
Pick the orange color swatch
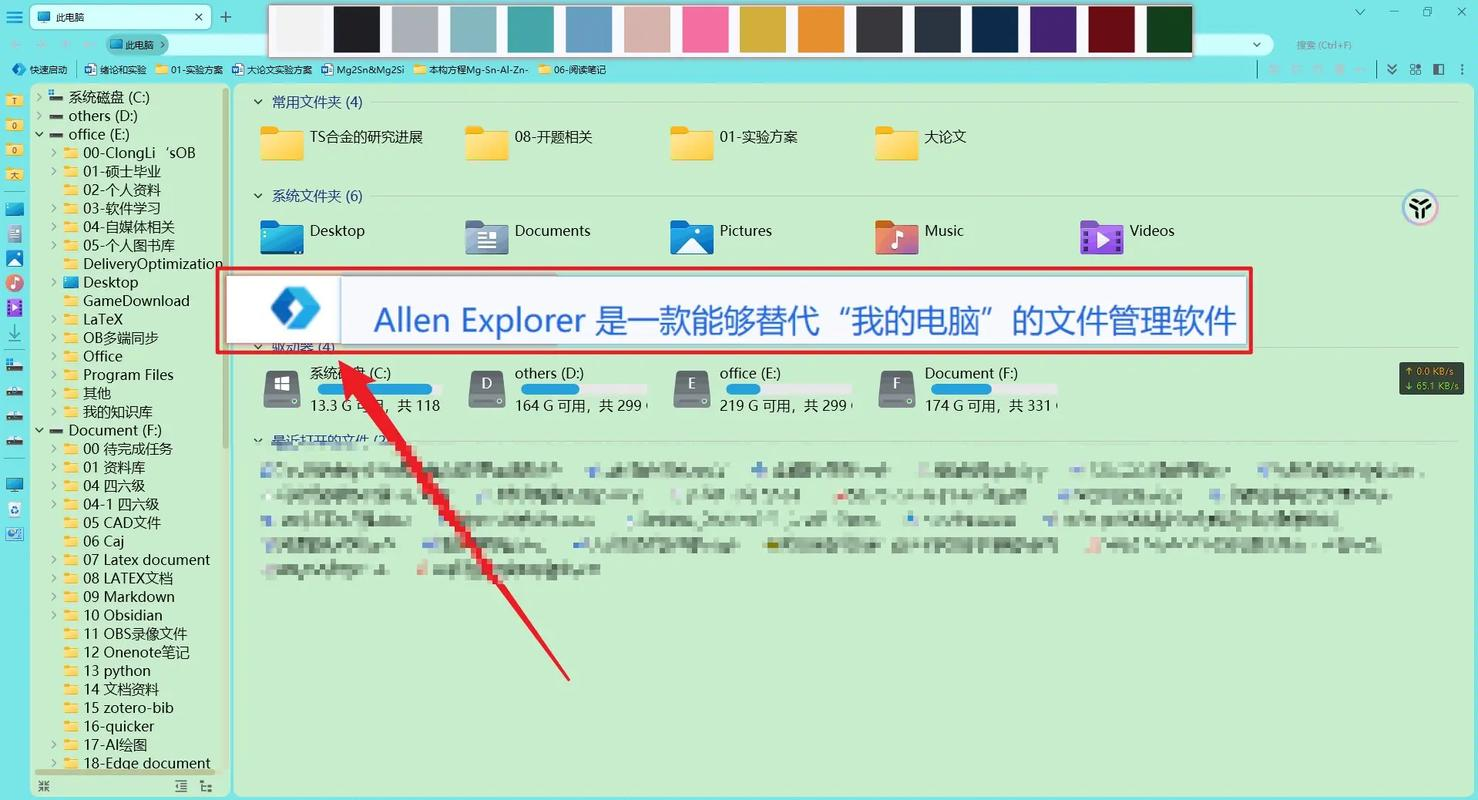(x=822, y=30)
